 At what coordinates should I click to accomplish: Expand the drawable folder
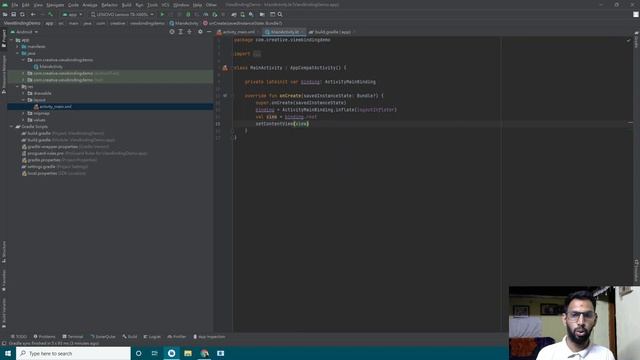[x=24, y=93]
